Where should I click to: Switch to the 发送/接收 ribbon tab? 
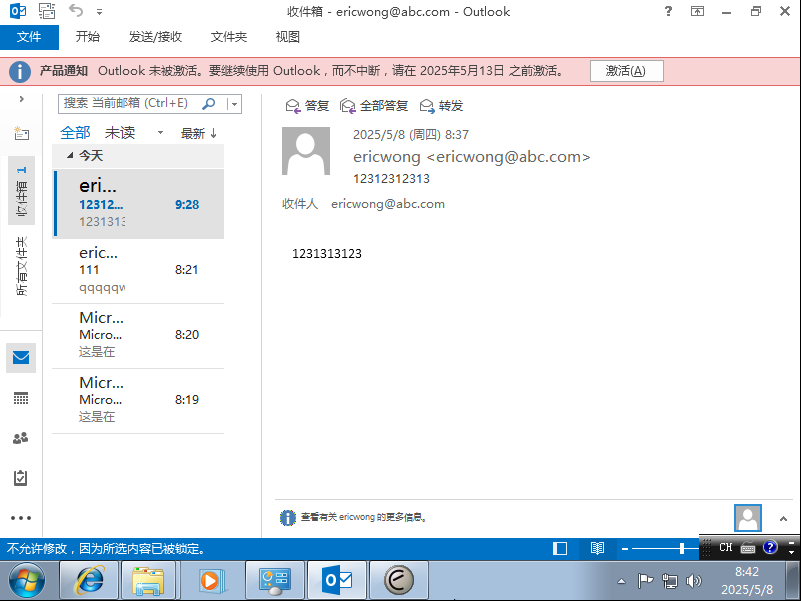point(155,37)
